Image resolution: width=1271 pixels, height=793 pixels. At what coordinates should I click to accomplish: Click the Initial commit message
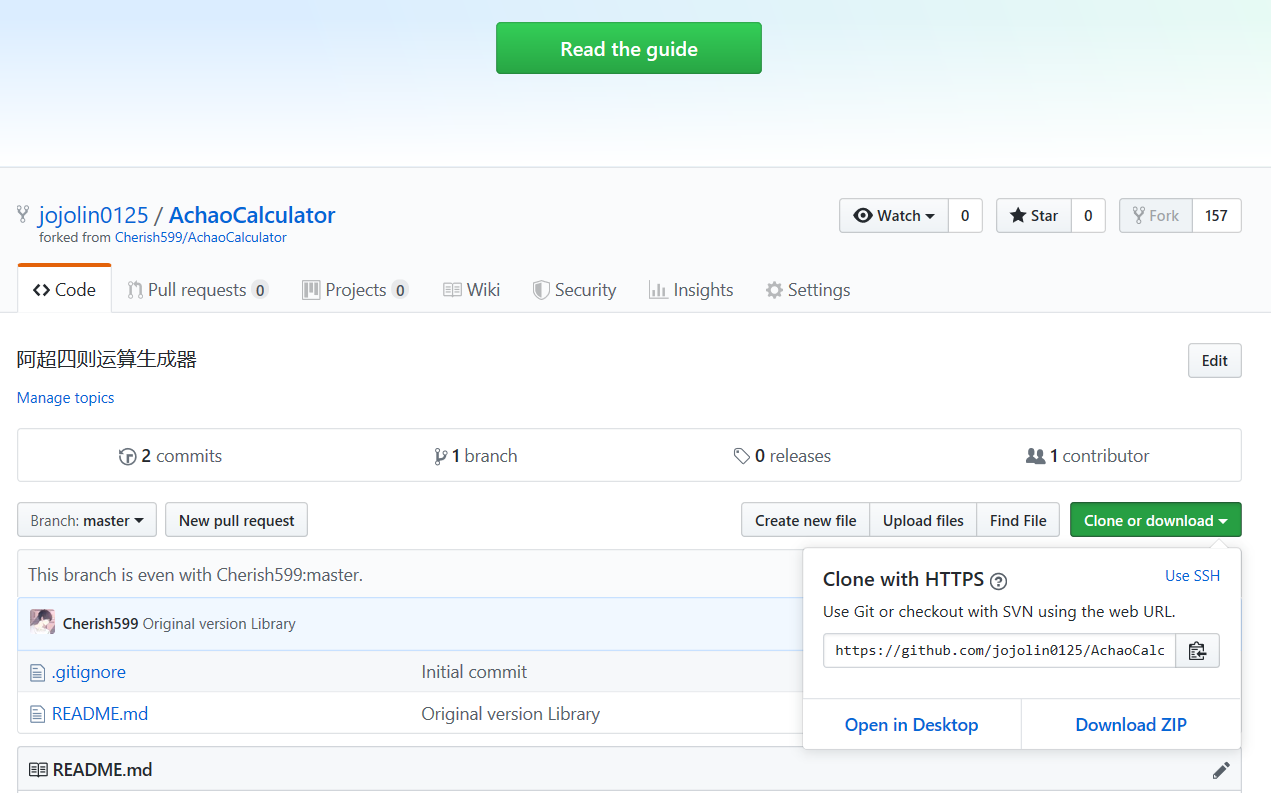pyautogui.click(x=474, y=672)
